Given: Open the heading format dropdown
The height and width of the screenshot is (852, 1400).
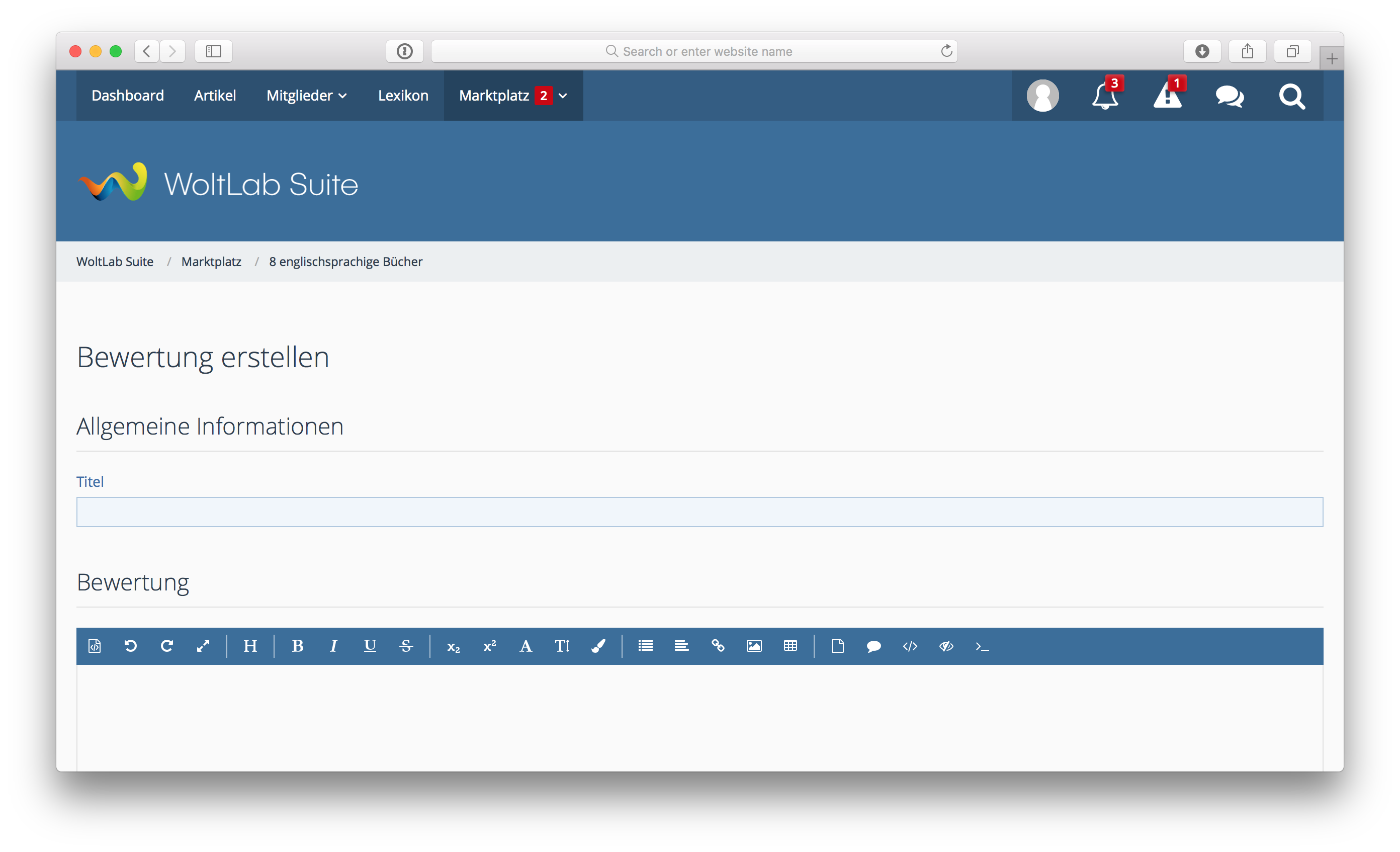Looking at the screenshot, I should [250, 646].
